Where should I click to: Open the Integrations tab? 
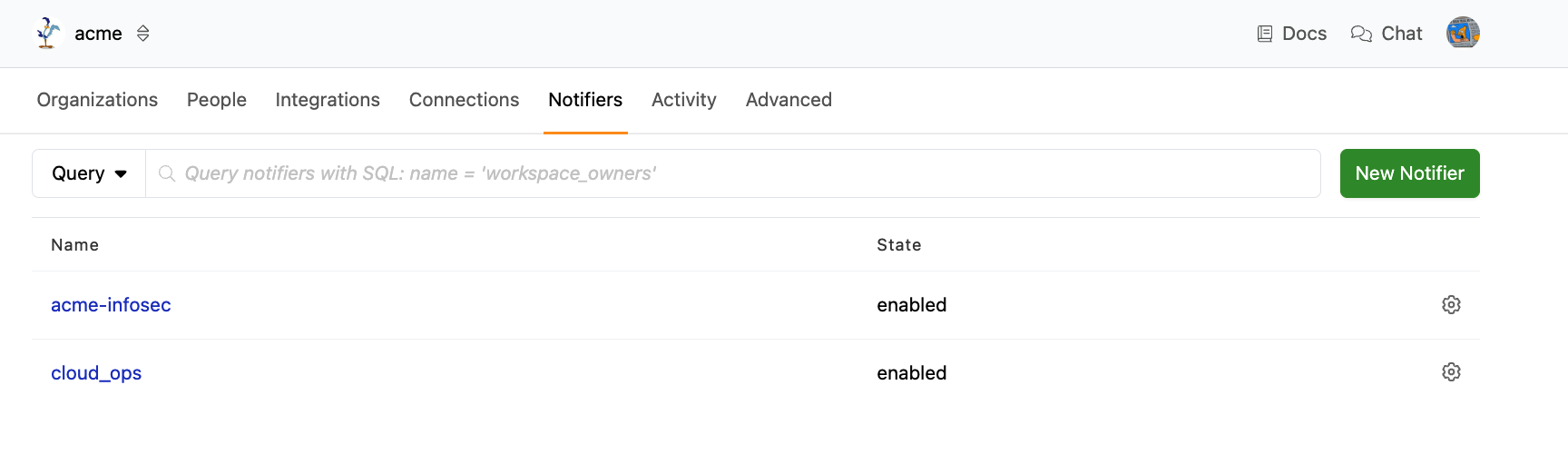[328, 100]
